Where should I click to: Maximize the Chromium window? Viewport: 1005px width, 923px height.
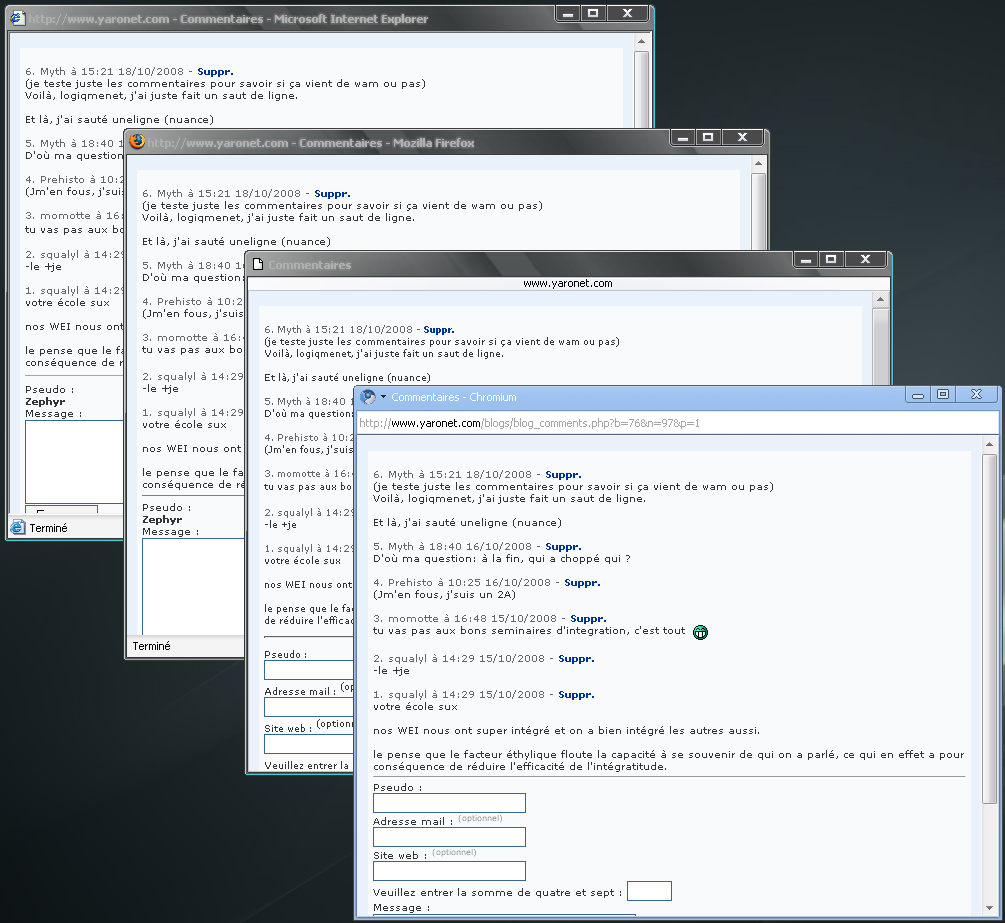(x=942, y=395)
